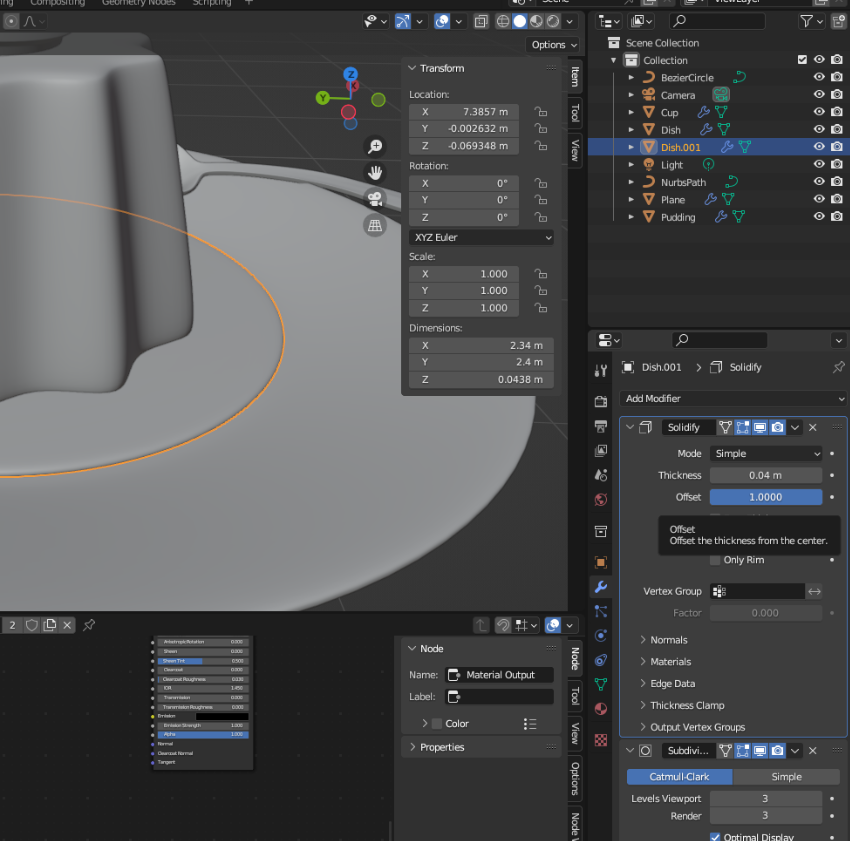Open the Tool properties tab icon
This screenshot has width=850, height=841.
601,371
